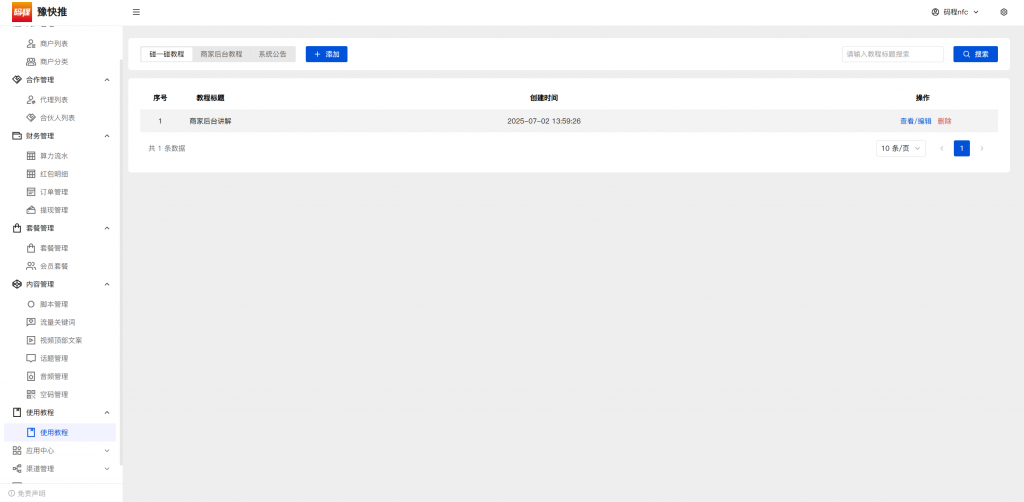
Task: Select 视频顶部文案 in the sidebar
Action: 60,340
